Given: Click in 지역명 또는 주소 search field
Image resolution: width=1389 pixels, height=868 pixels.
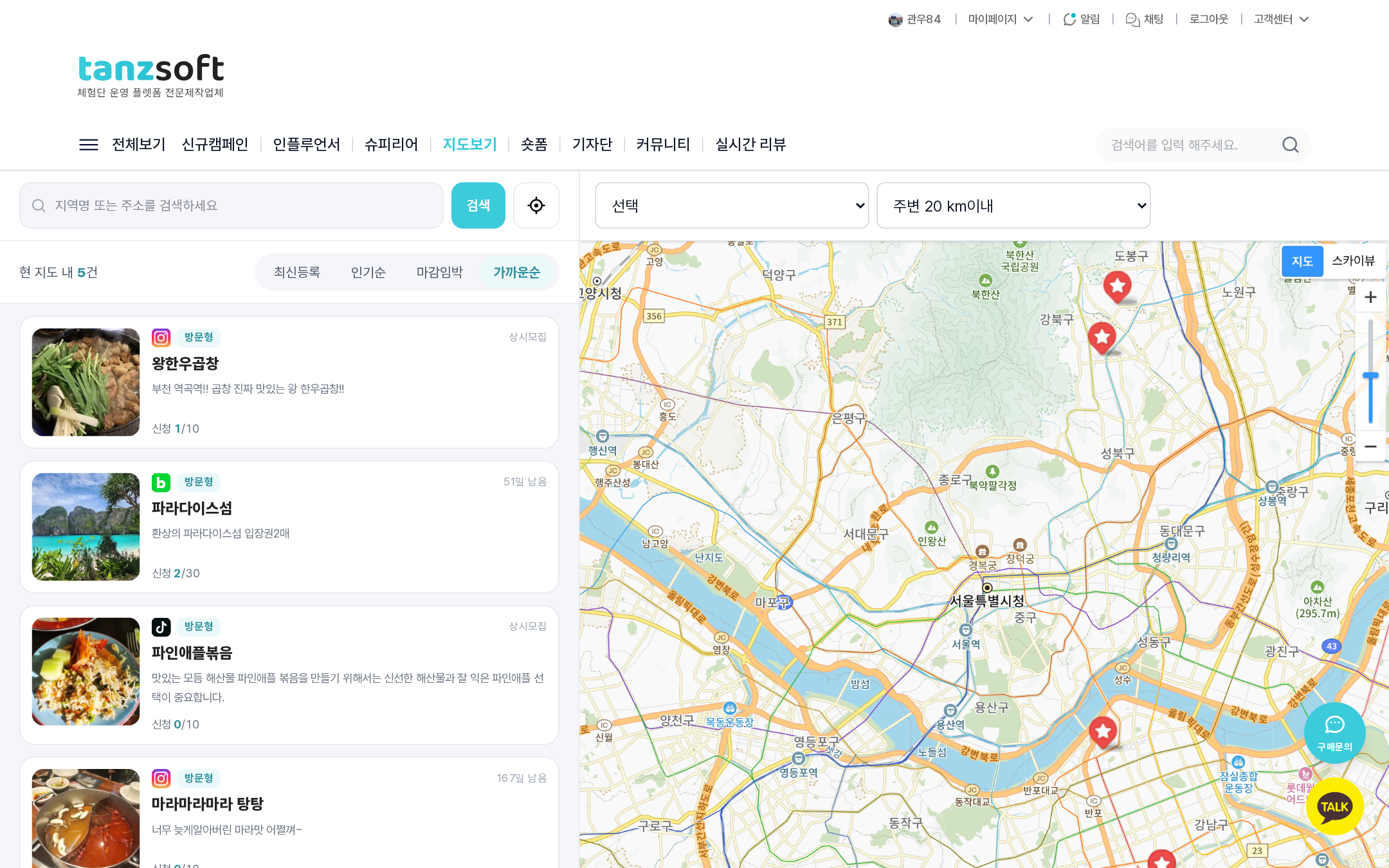Looking at the screenshot, I should [232, 205].
